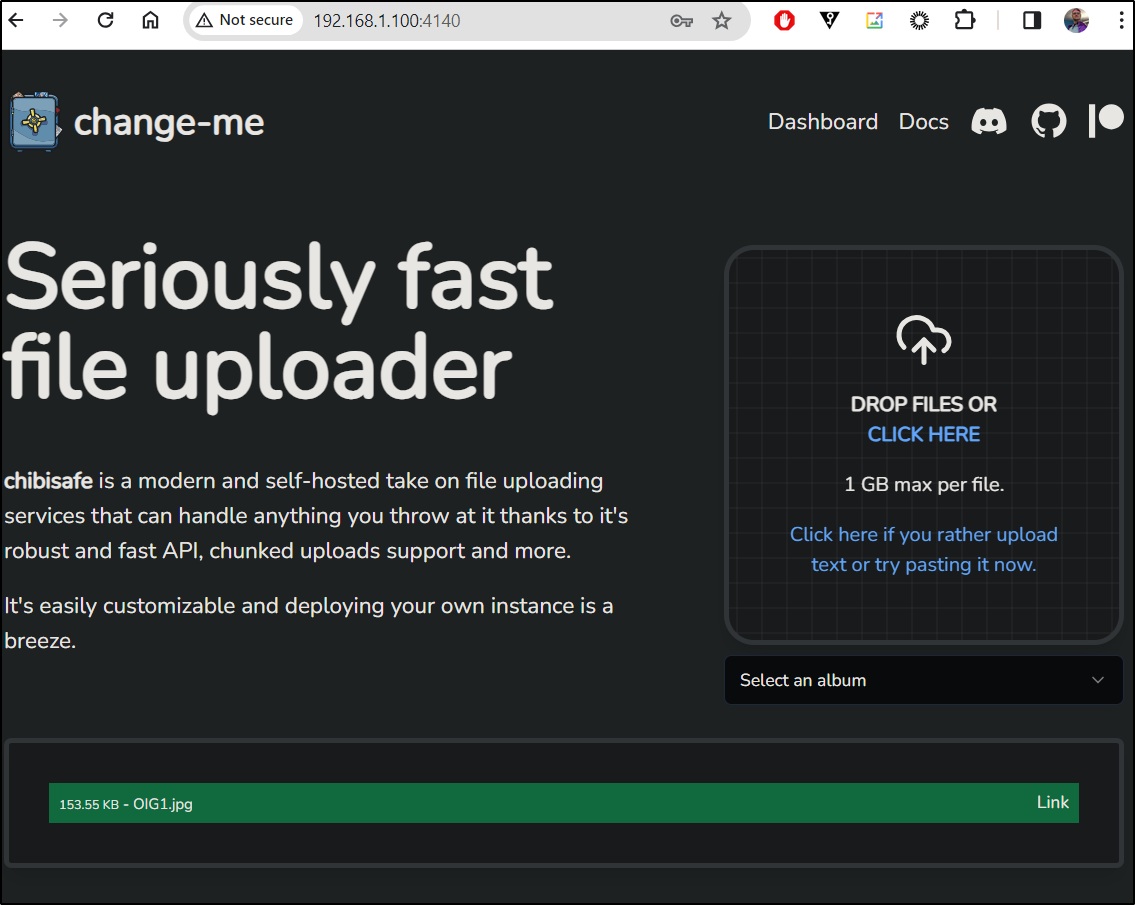
Task: Click the change-me site title
Action: coord(169,122)
